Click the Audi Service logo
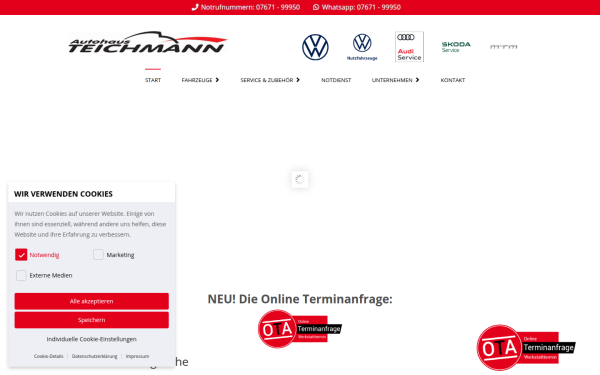Screen dimensions: 600x375 click(409, 47)
